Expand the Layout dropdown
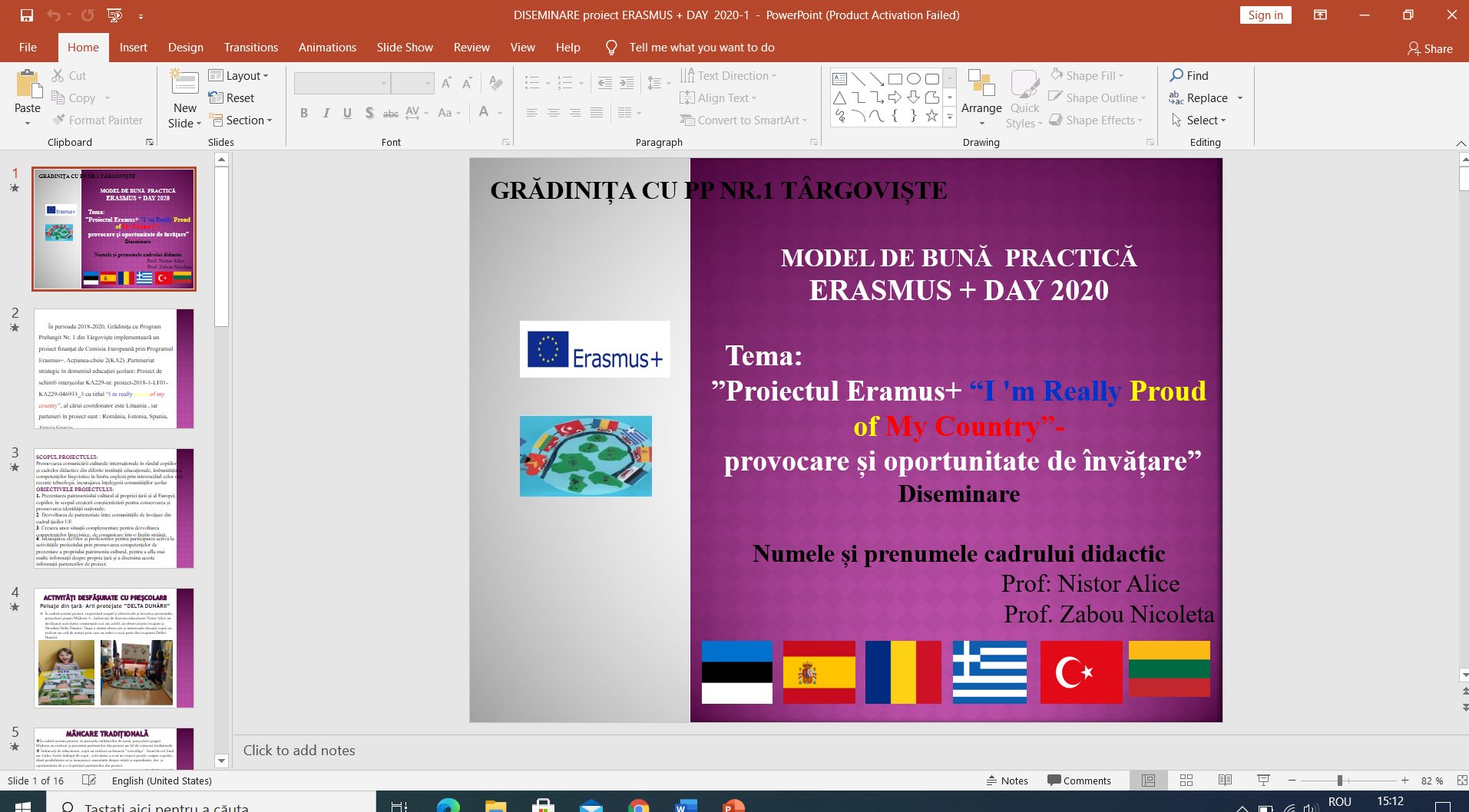The height and width of the screenshot is (812, 1469). (x=239, y=75)
